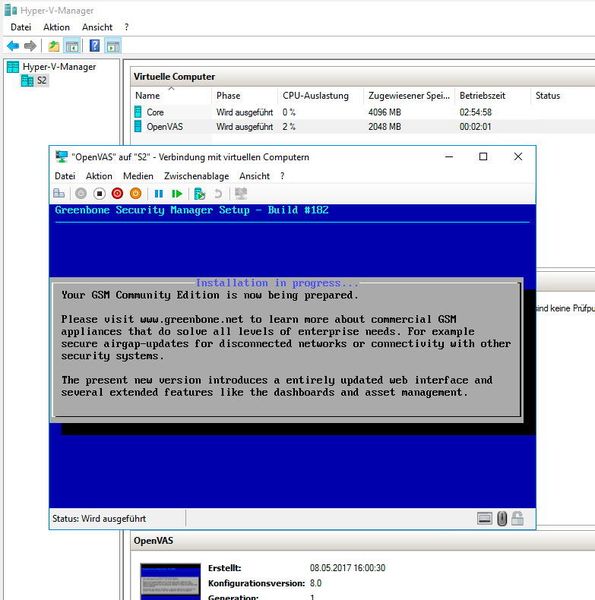Click 'Status: Wird ausgeführt' in status bar
Image resolution: width=595 pixels, height=600 pixels.
[99, 519]
